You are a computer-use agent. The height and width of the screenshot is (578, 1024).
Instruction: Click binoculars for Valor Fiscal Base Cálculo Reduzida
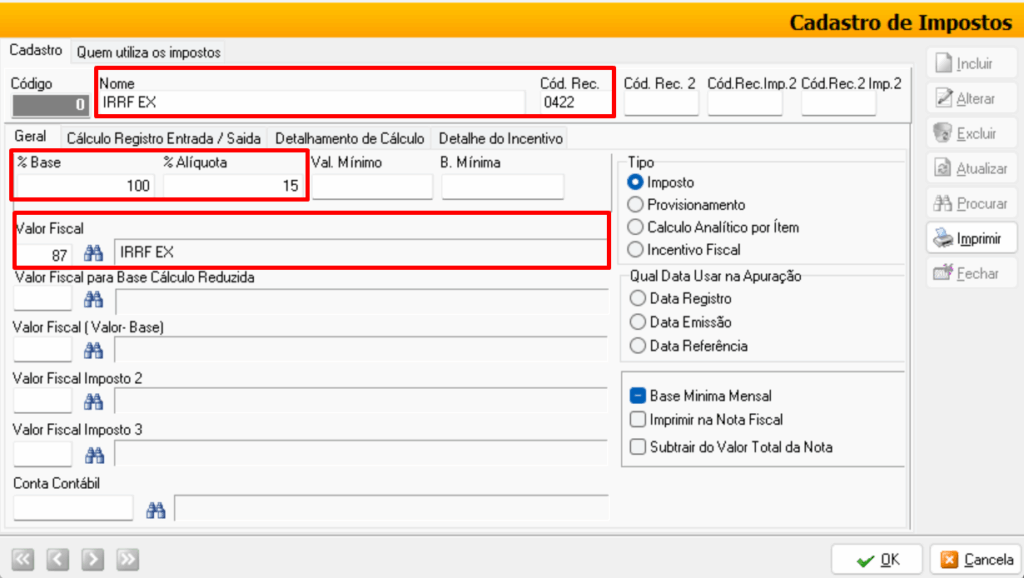93,300
